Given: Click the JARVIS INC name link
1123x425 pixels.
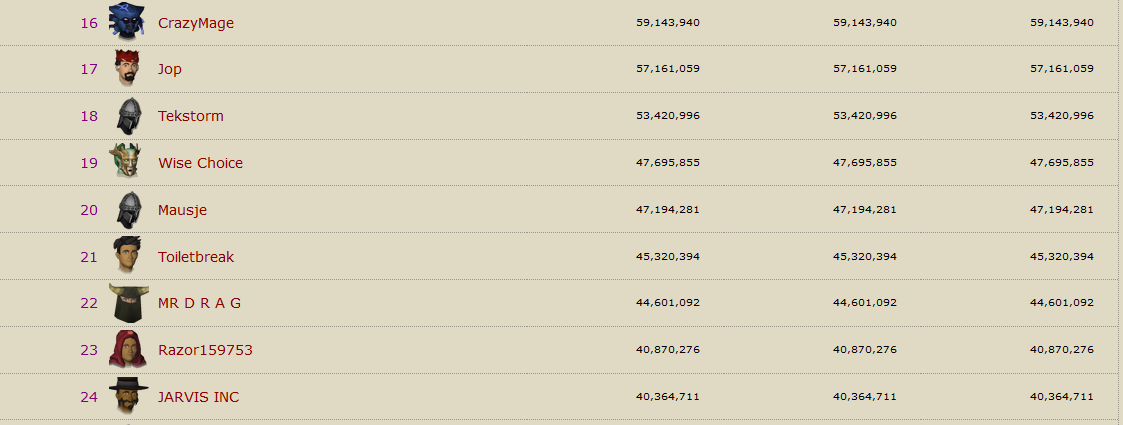Looking at the screenshot, I should click(198, 397).
